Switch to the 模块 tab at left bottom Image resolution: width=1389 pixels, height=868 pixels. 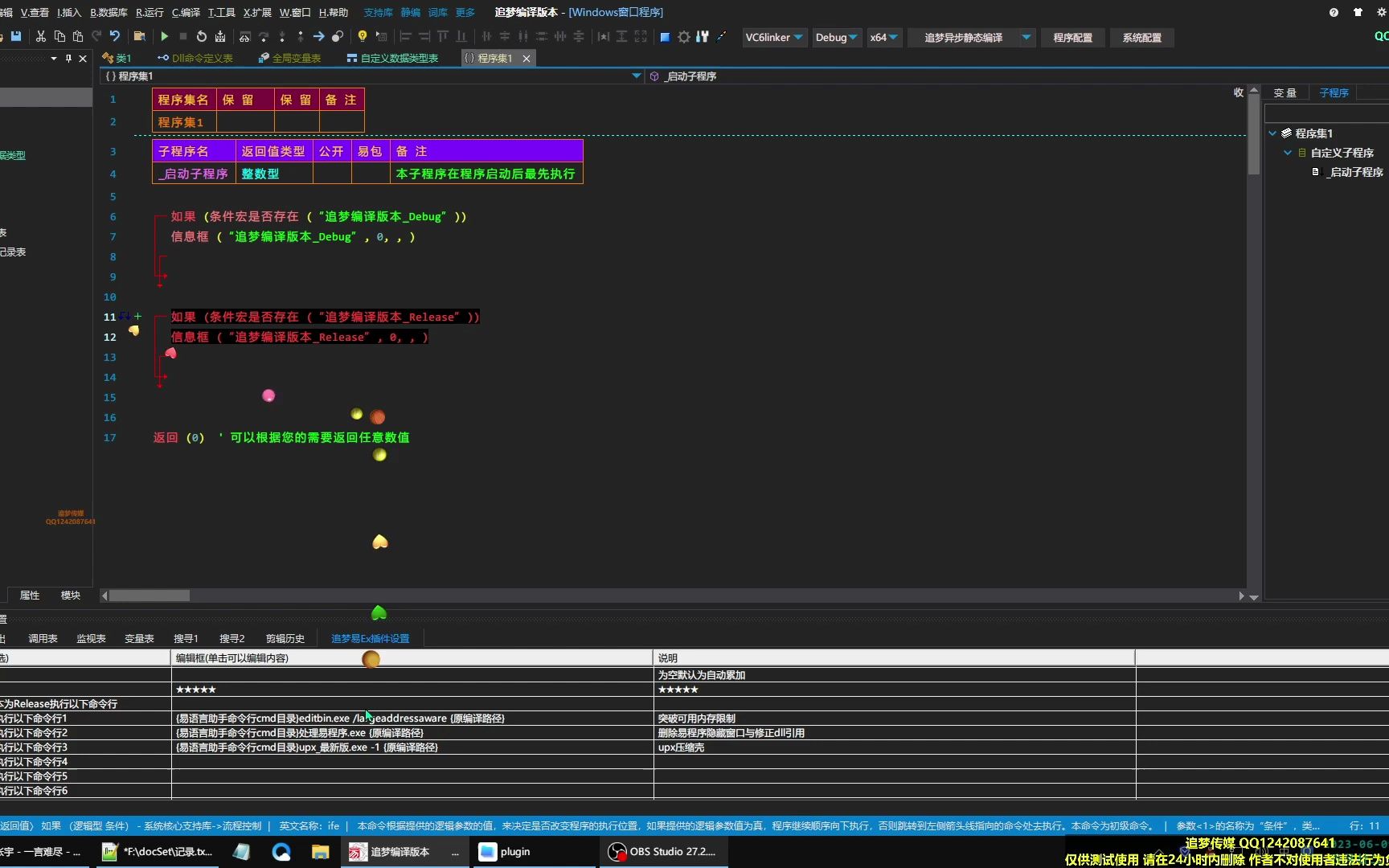coord(71,596)
